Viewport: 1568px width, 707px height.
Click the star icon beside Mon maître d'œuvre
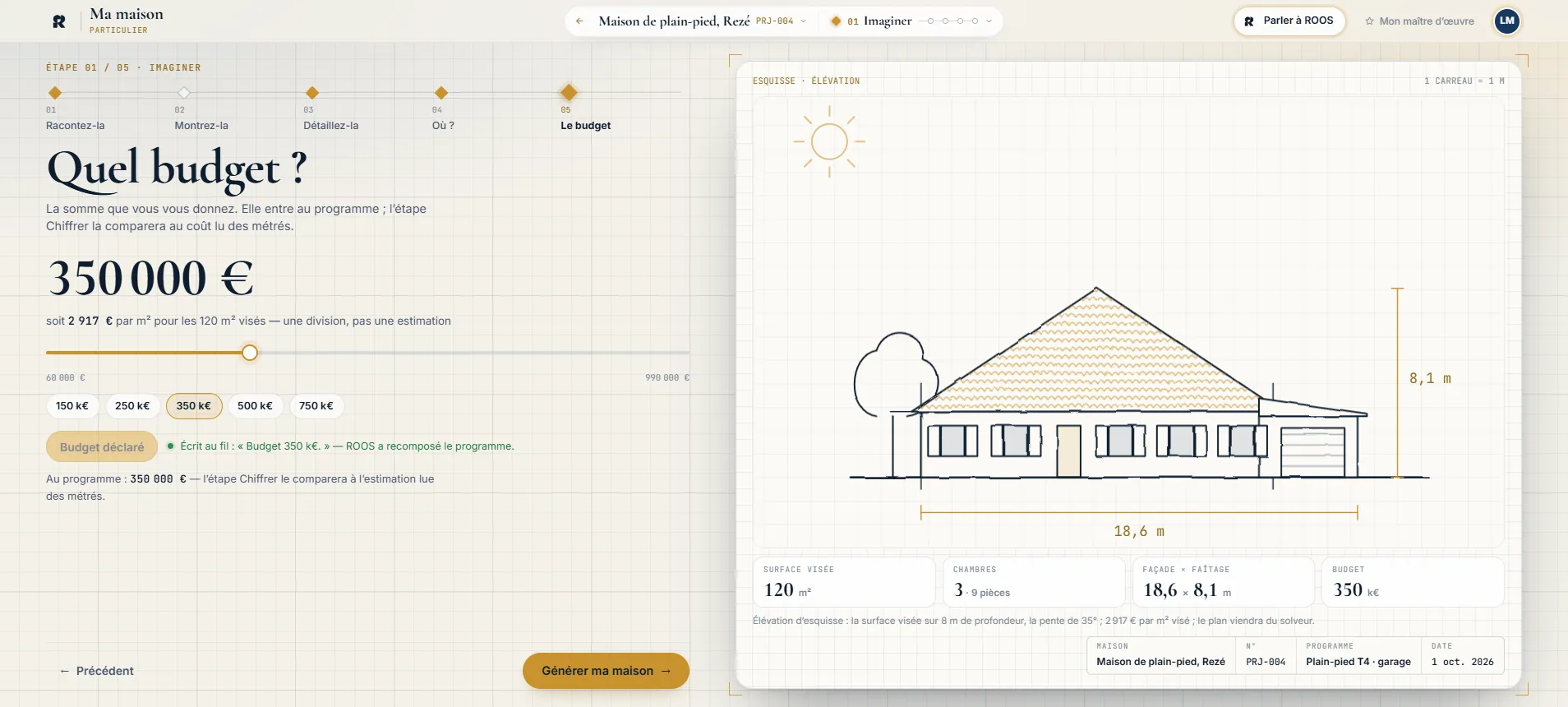[1369, 21]
